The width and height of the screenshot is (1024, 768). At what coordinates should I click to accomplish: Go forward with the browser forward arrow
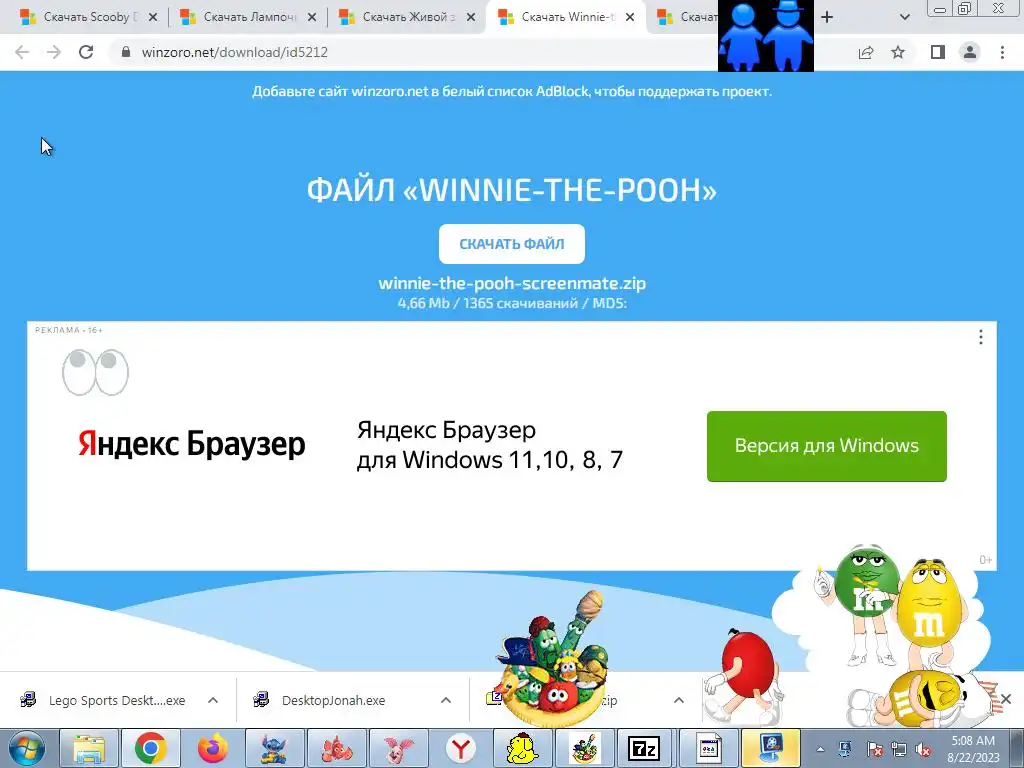[x=54, y=52]
